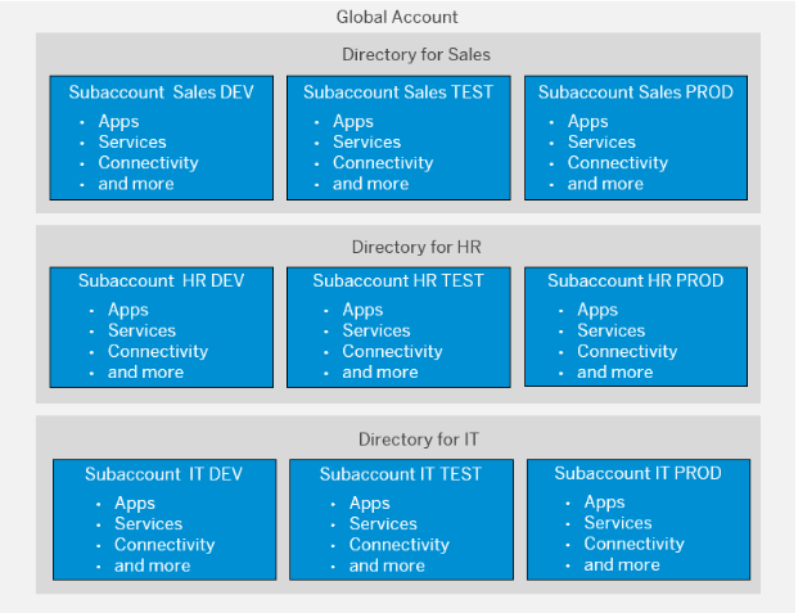
Task: Click Apps in Subaccount Sales DEV
Action: (118, 122)
